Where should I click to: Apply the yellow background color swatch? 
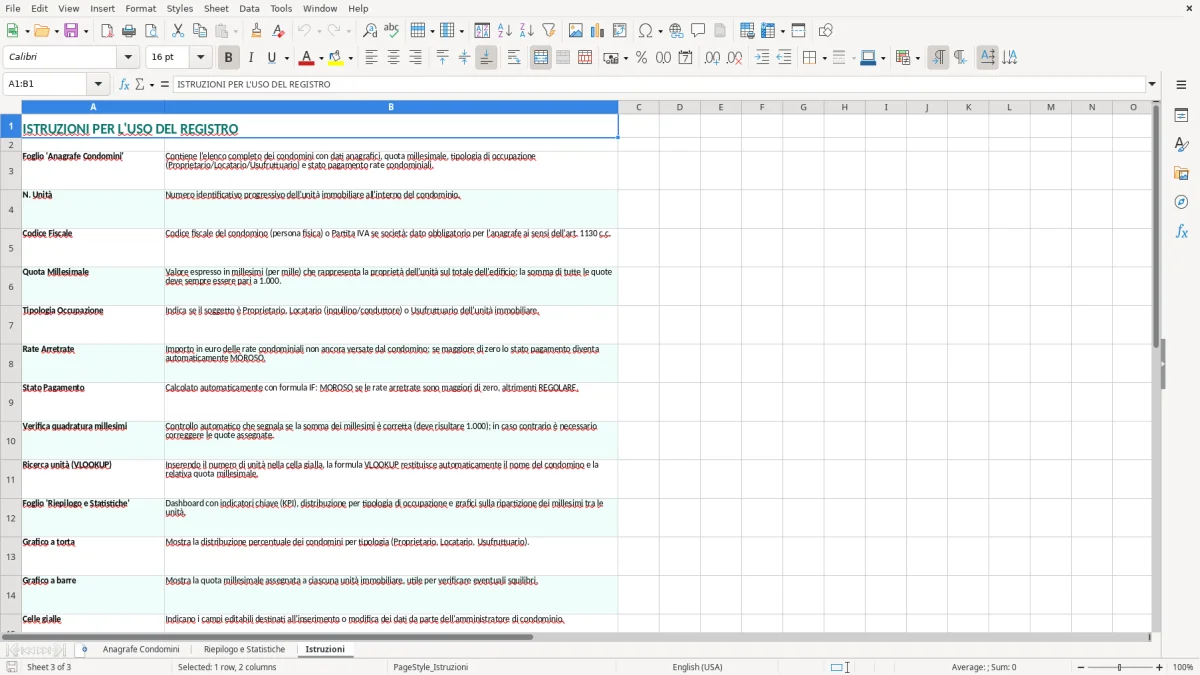click(x=336, y=58)
